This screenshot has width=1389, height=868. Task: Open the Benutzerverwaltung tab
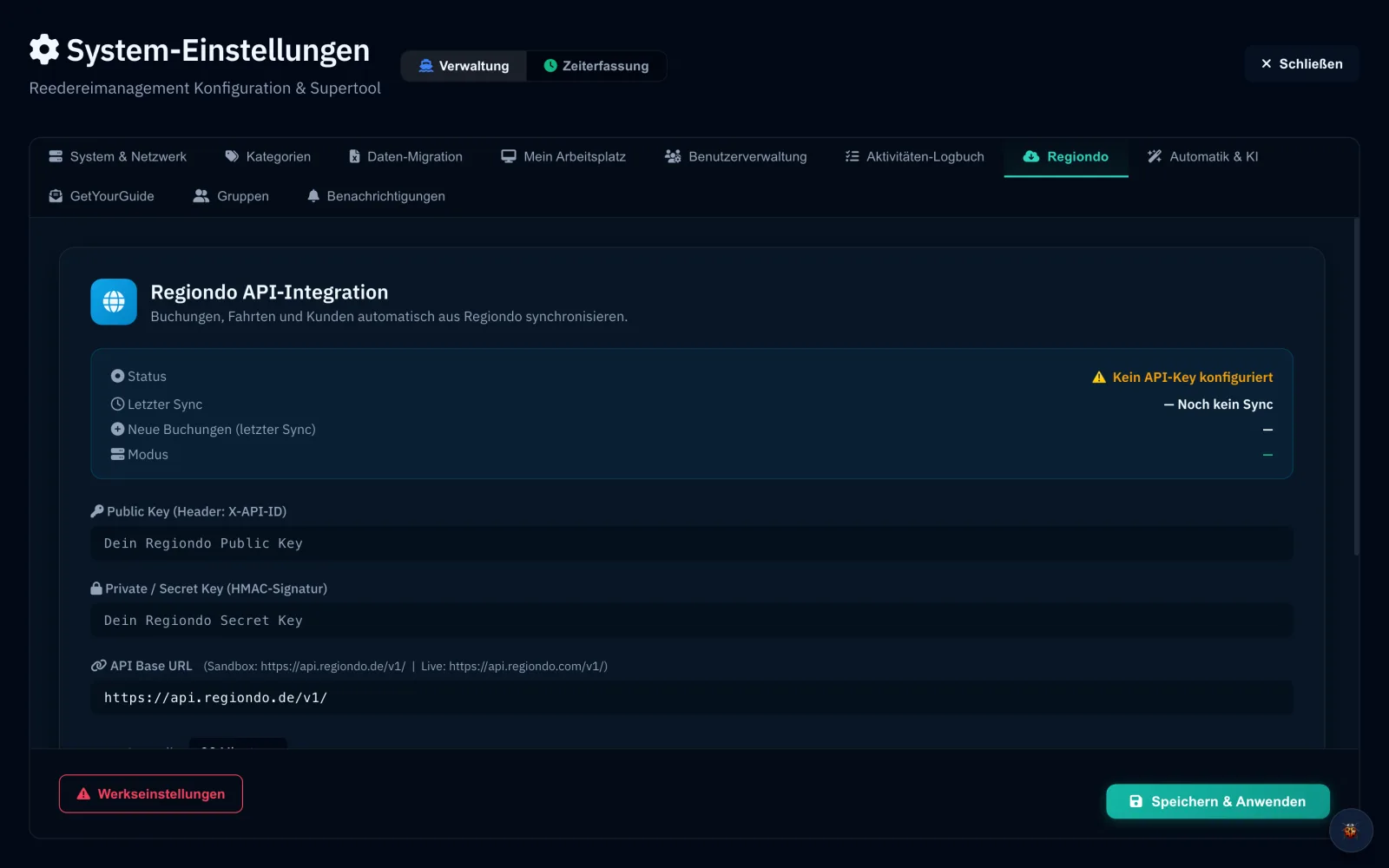pyautogui.click(x=736, y=157)
